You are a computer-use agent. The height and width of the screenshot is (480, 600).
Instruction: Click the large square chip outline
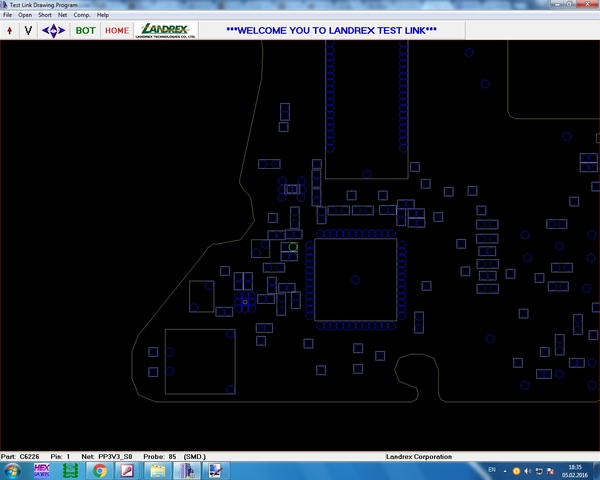coord(357,280)
